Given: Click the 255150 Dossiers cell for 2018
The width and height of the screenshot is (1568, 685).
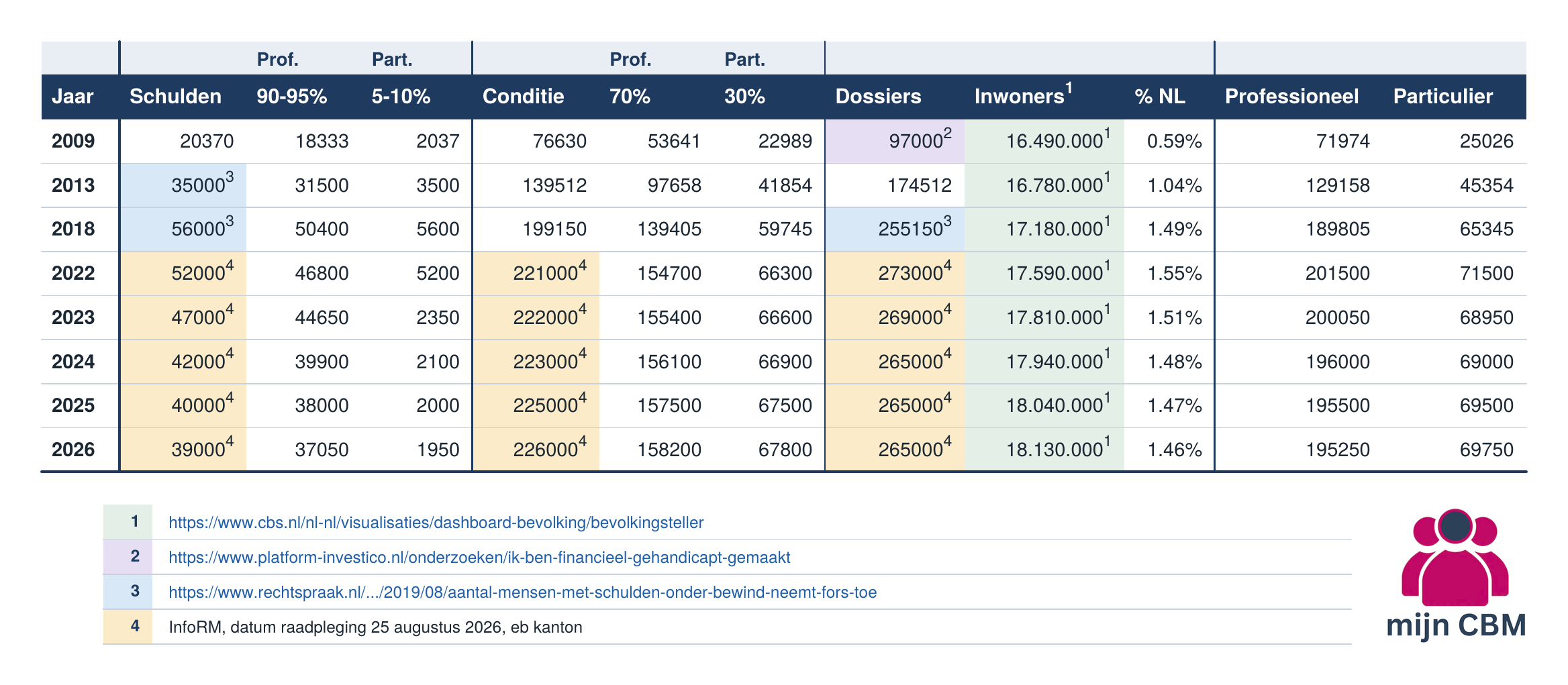Looking at the screenshot, I should (x=895, y=229).
